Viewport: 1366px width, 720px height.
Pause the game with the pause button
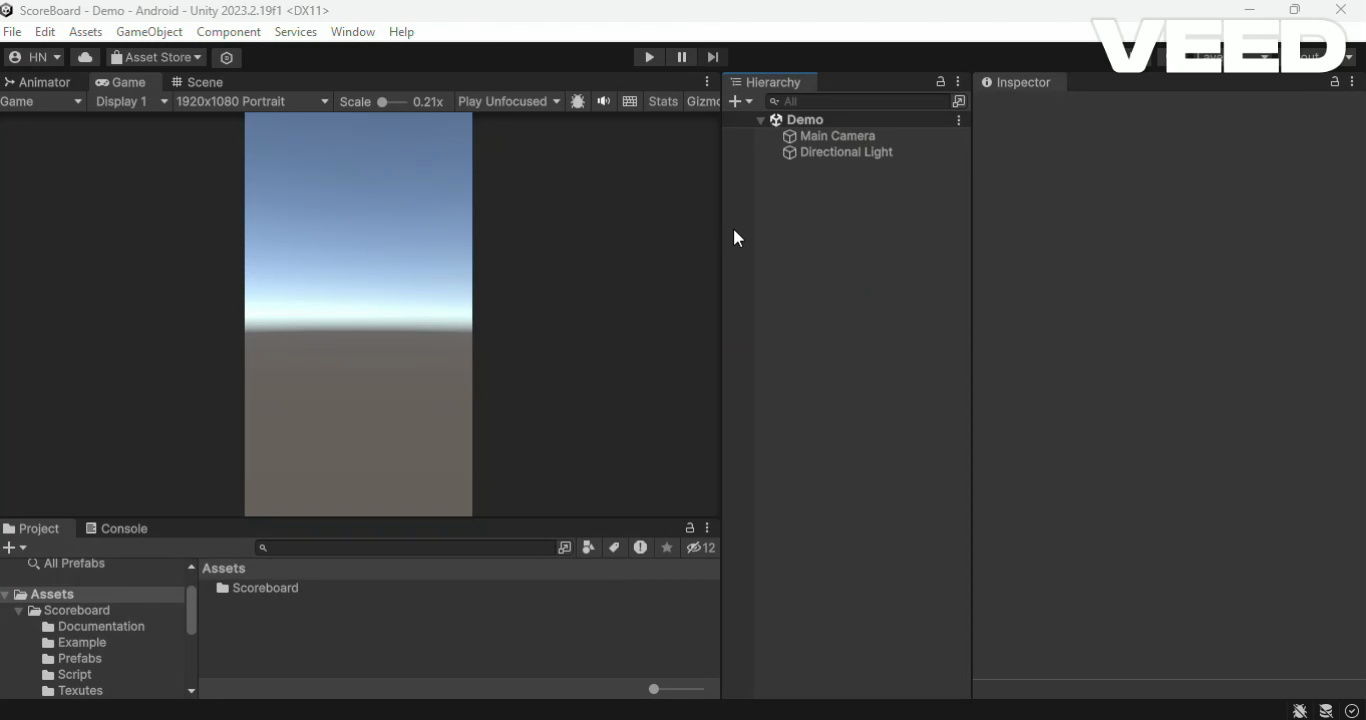point(681,57)
